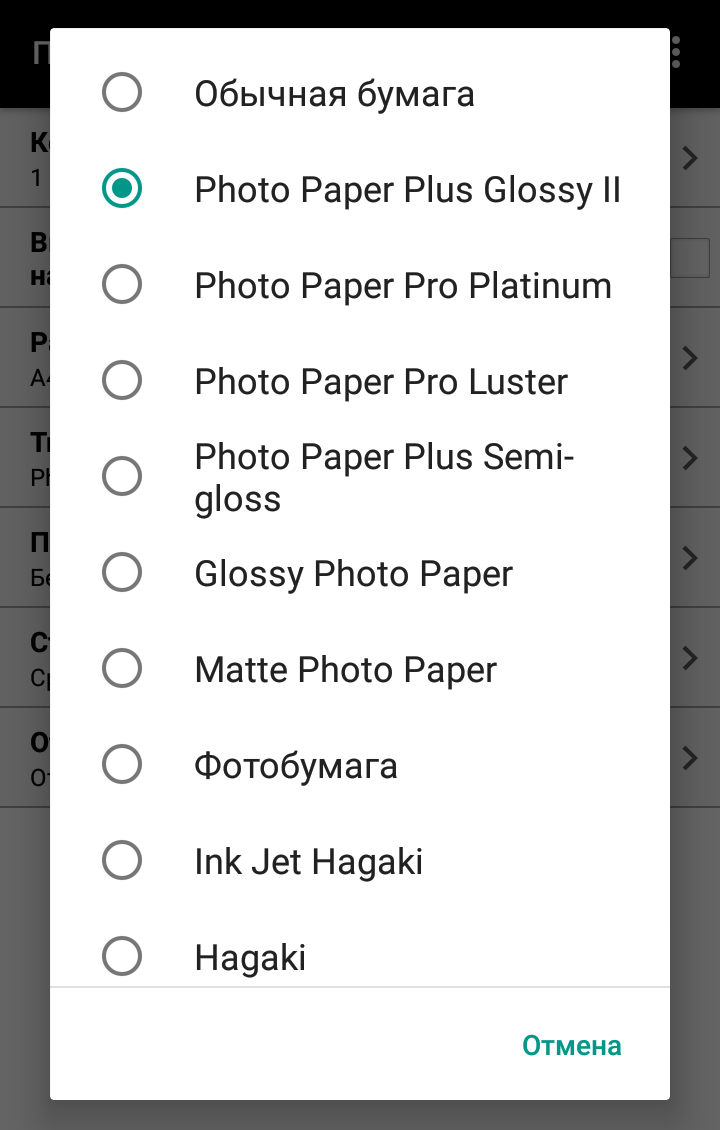This screenshot has width=720, height=1130.
Task: Click the Обычная бумага text label
Action: point(334,95)
